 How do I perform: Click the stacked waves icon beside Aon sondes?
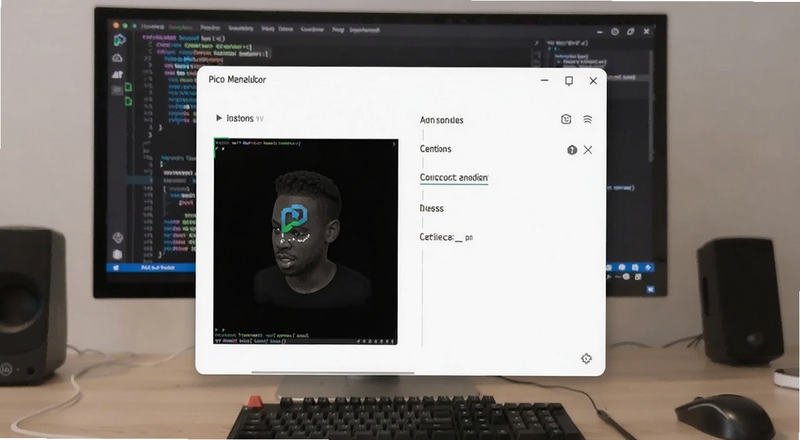(x=588, y=119)
